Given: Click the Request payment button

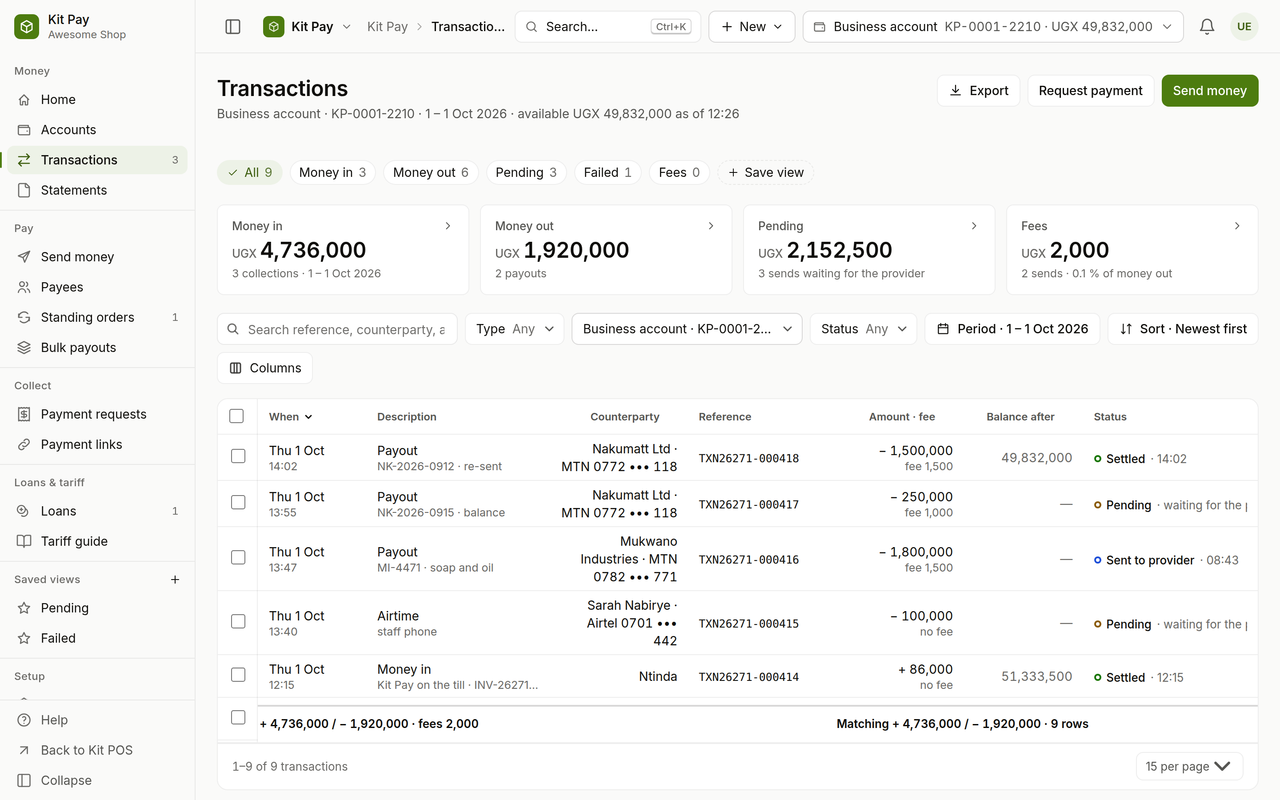Looking at the screenshot, I should pos(1091,91).
